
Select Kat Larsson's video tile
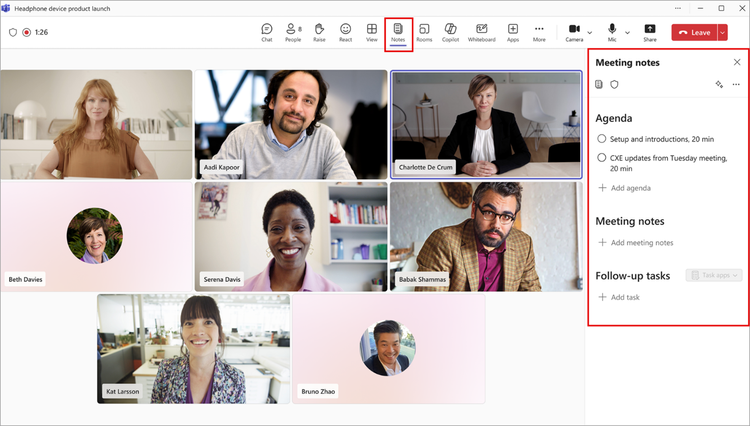pyautogui.click(x=194, y=349)
